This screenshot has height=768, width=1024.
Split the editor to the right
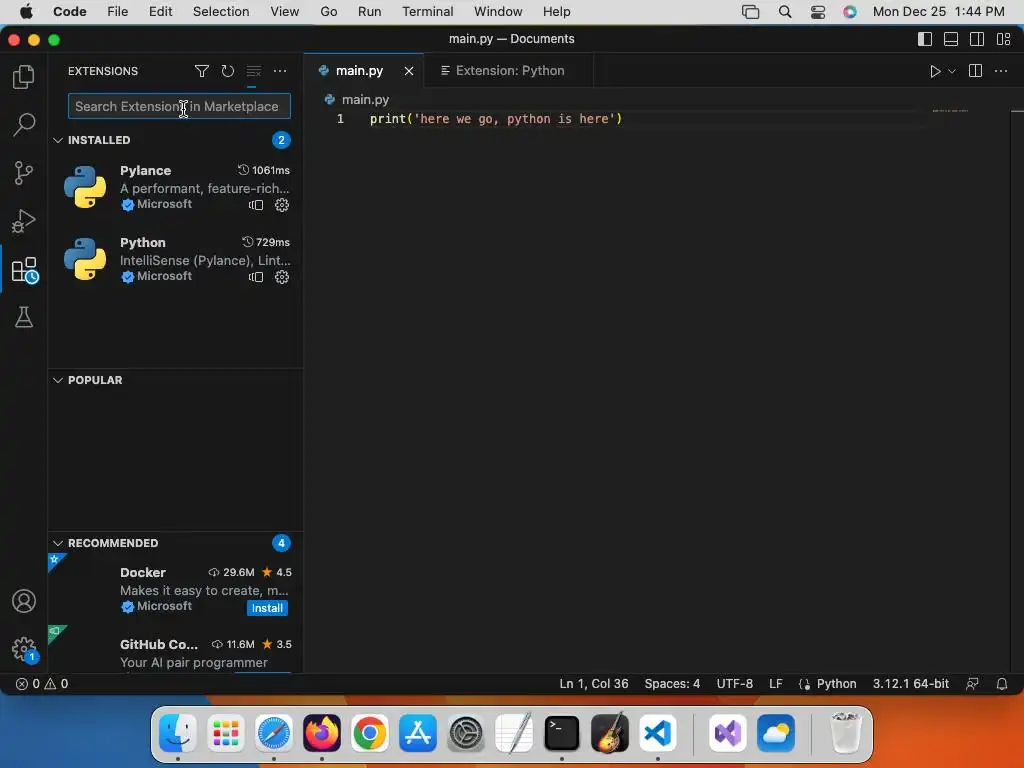click(x=975, y=71)
